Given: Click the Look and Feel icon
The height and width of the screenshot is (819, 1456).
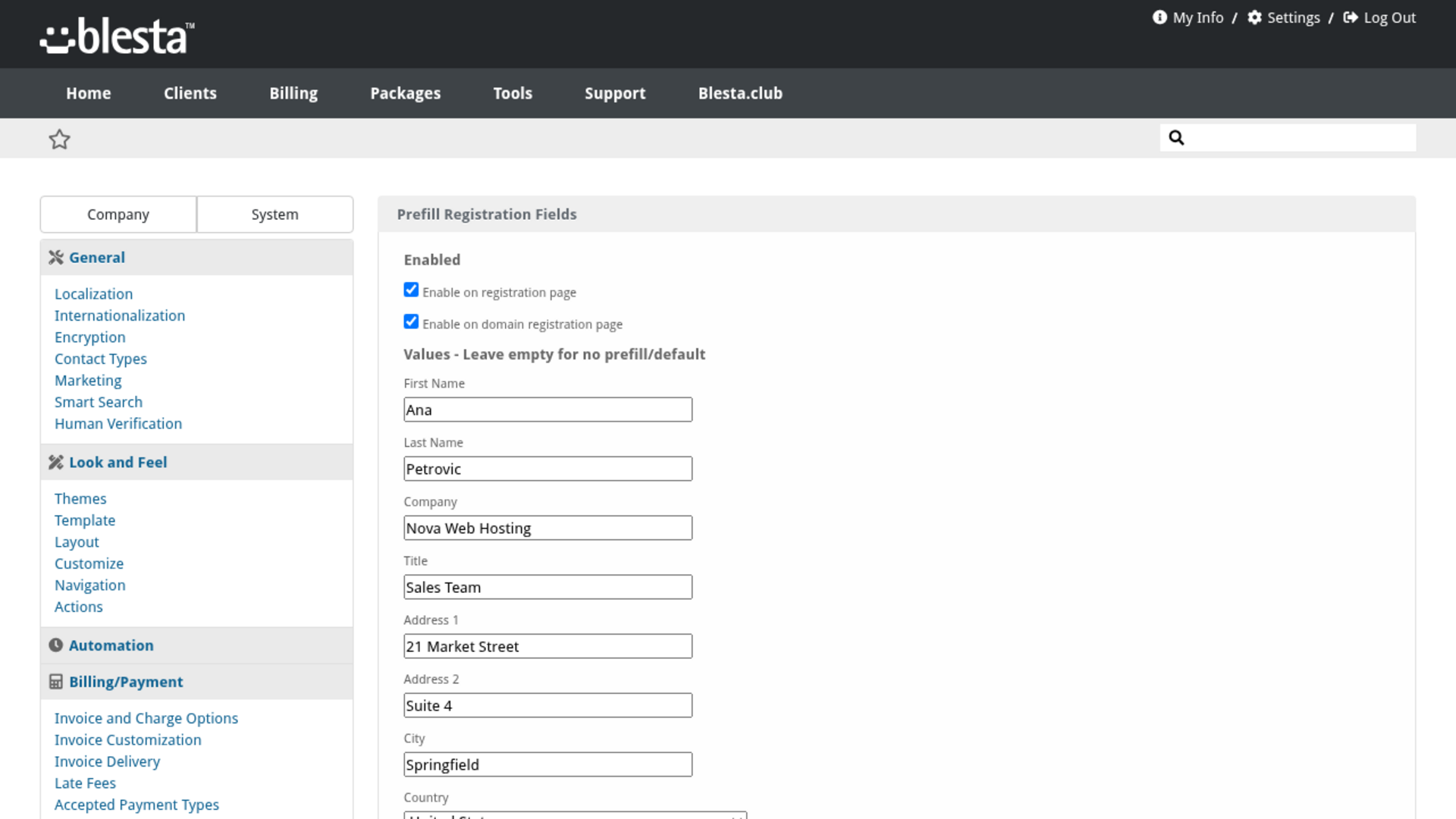Looking at the screenshot, I should (56, 462).
